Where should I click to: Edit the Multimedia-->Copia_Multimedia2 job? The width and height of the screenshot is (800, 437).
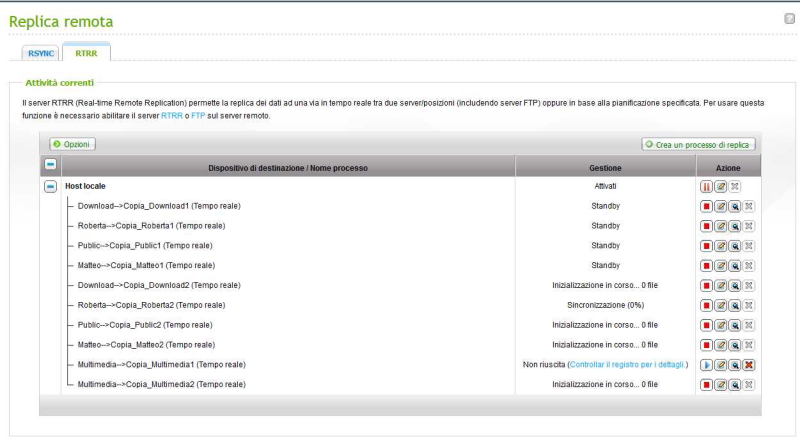[720, 385]
